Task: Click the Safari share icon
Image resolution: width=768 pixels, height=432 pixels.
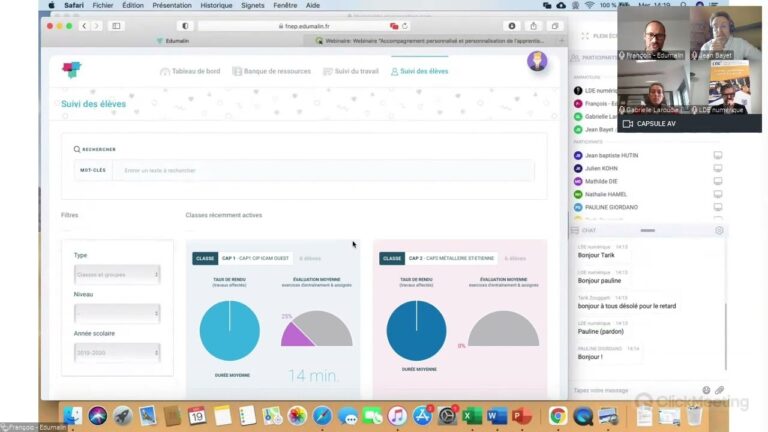Action: [x=533, y=26]
